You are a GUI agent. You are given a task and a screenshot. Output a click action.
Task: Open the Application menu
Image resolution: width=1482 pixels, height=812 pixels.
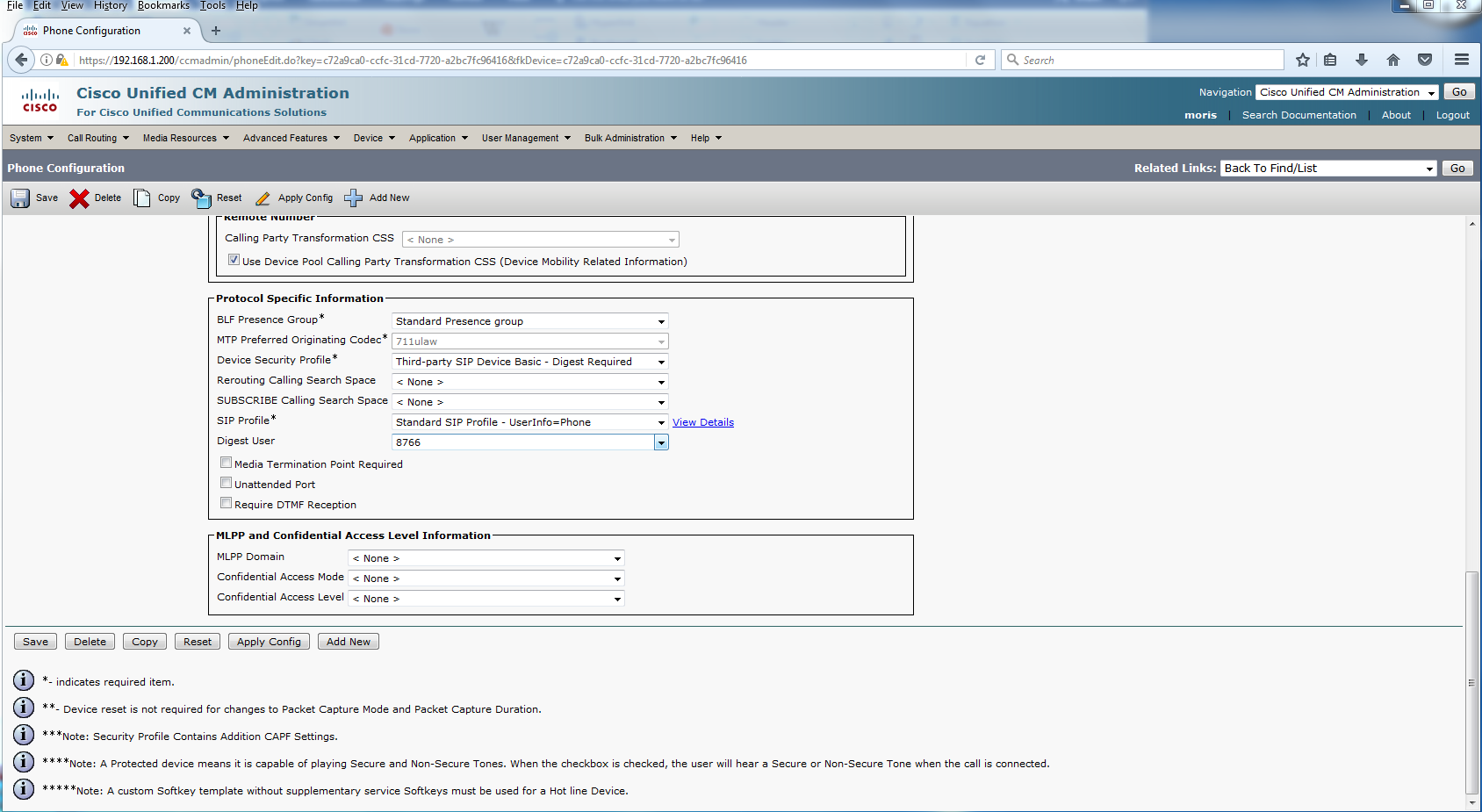438,138
